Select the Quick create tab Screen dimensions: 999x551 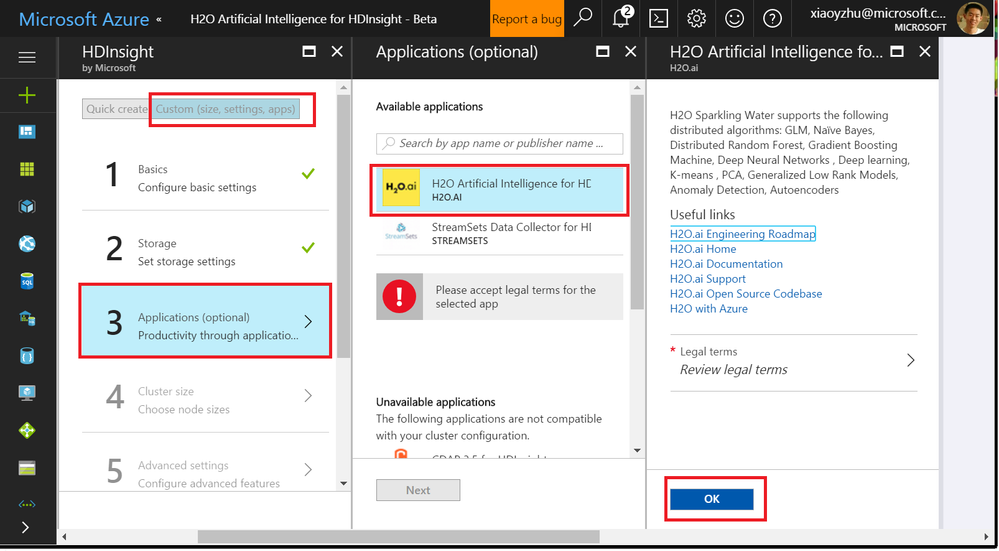116,109
